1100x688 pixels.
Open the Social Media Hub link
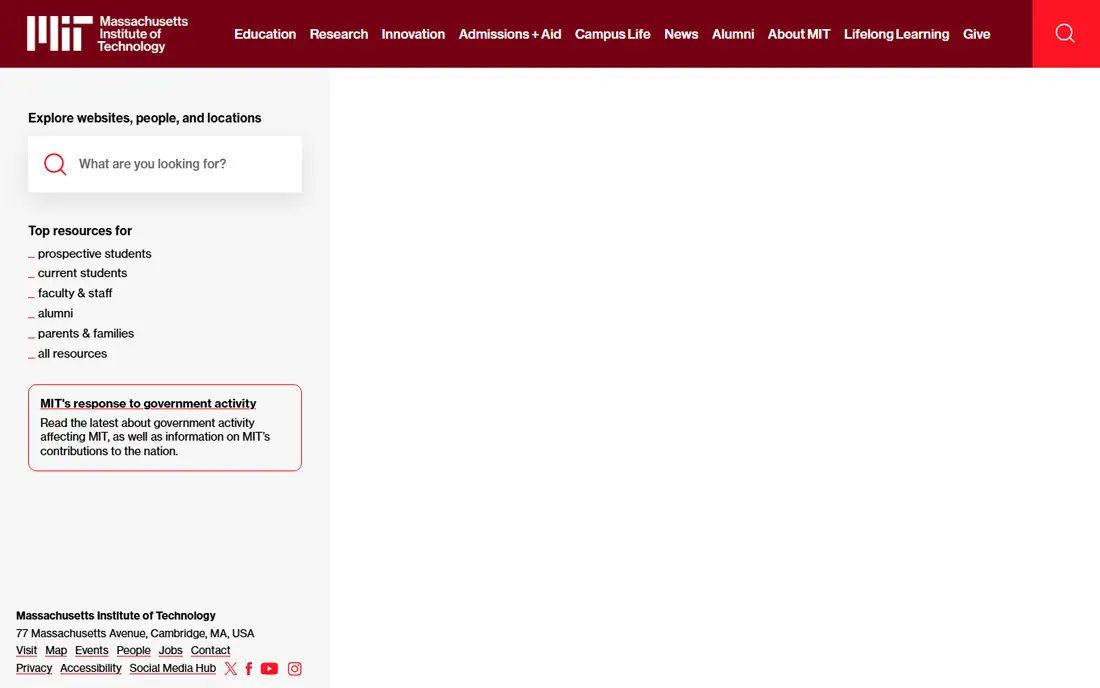(x=173, y=668)
